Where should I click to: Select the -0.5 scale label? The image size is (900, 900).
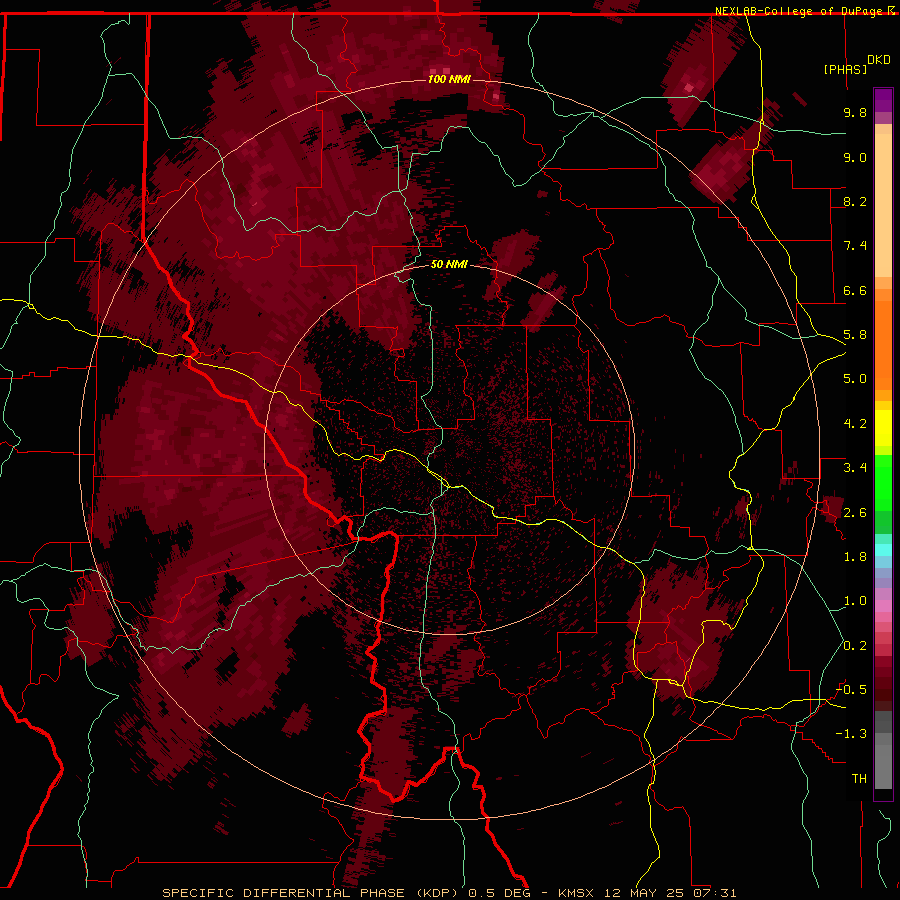coord(851,690)
